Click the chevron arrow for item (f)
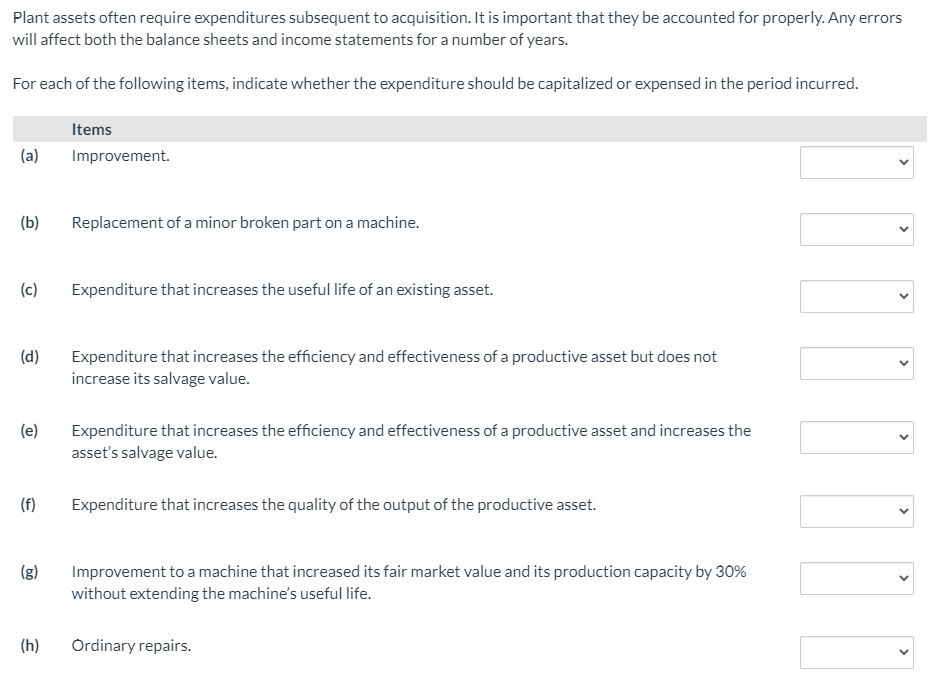 [x=903, y=511]
